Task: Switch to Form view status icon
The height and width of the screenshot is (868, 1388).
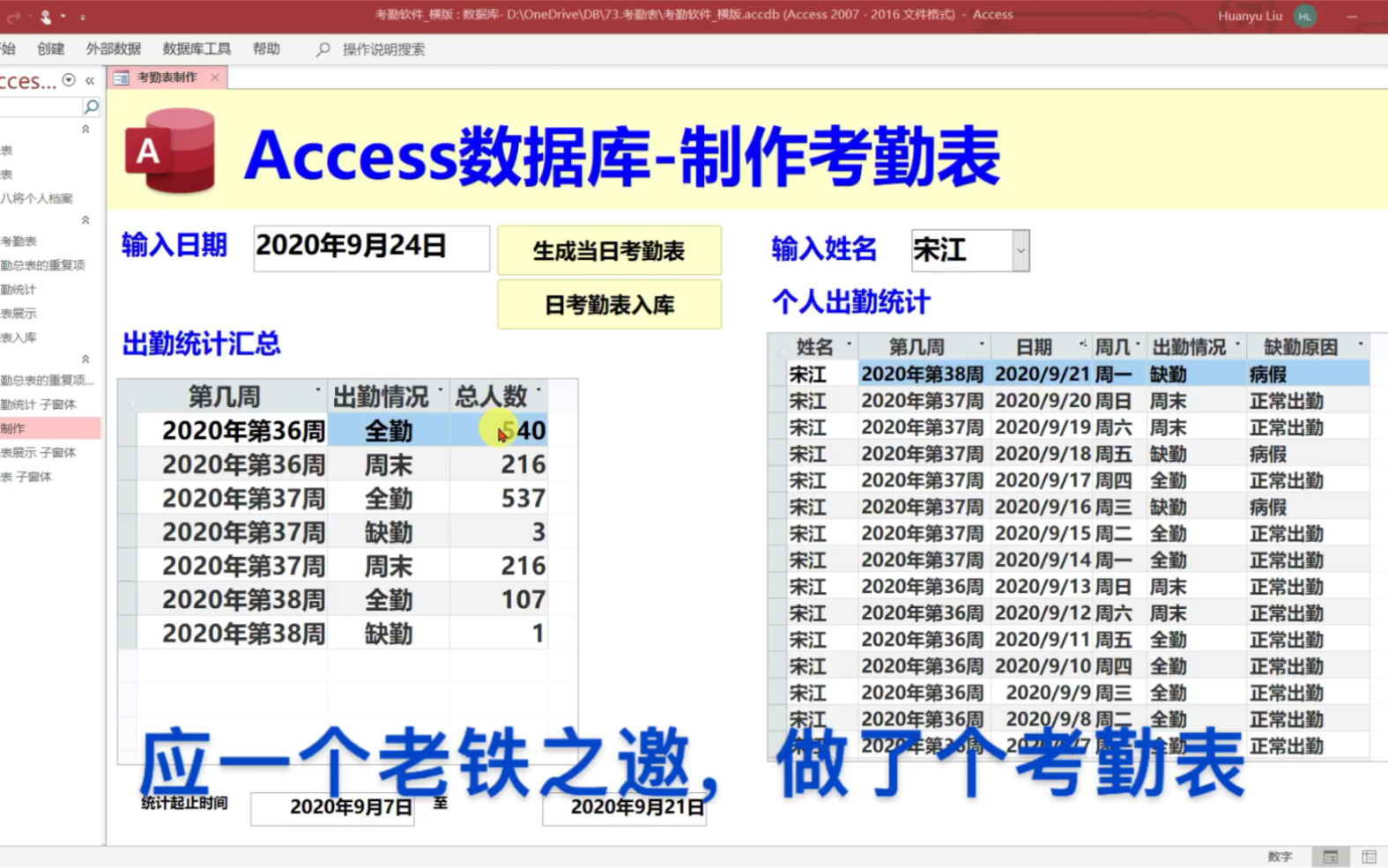Action: point(1330,857)
